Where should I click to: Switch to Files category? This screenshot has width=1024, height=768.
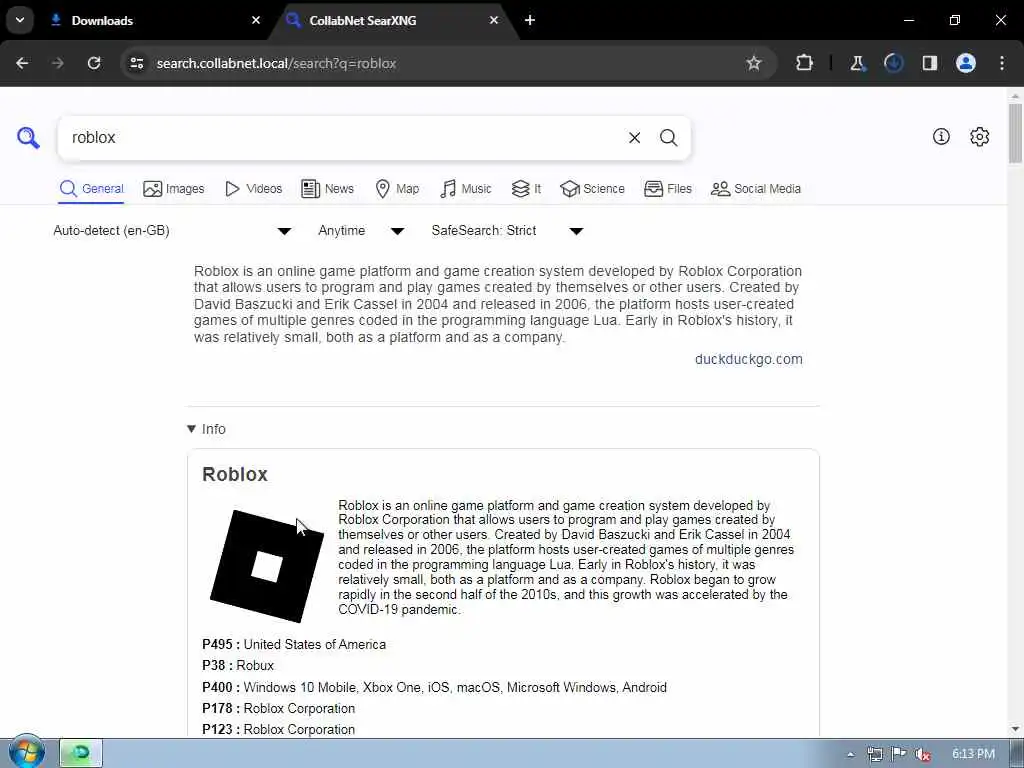pyautogui.click(x=667, y=189)
